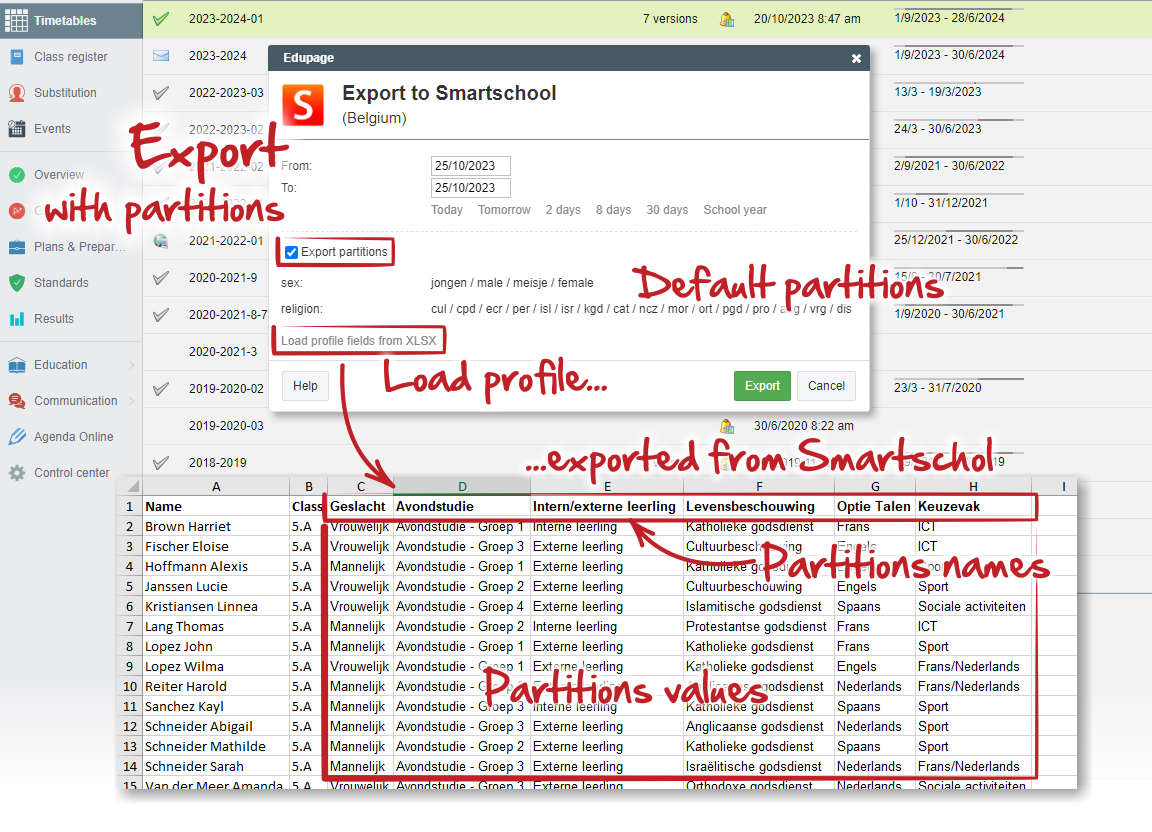This screenshot has height=832, width=1152.
Task: Select spreadsheet row 8 header
Action: coord(129,647)
